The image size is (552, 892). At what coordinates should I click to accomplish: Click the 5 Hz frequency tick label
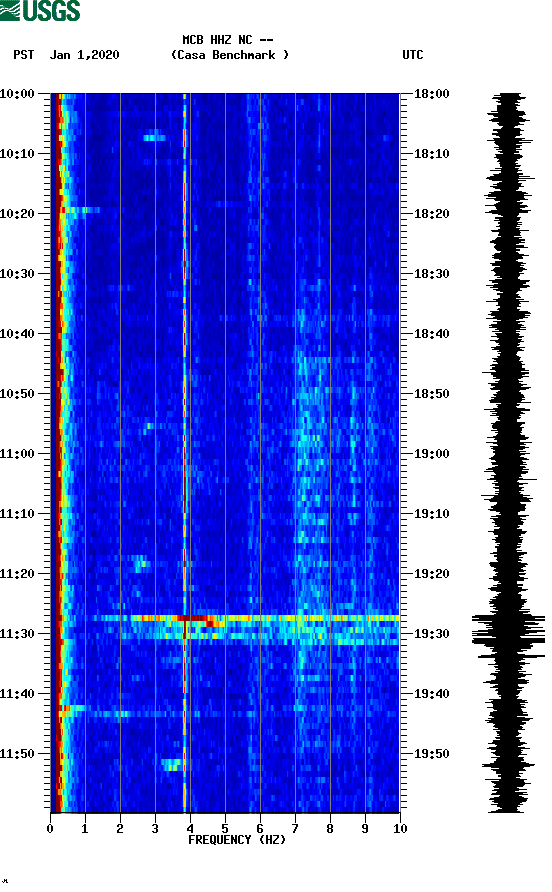click(225, 829)
